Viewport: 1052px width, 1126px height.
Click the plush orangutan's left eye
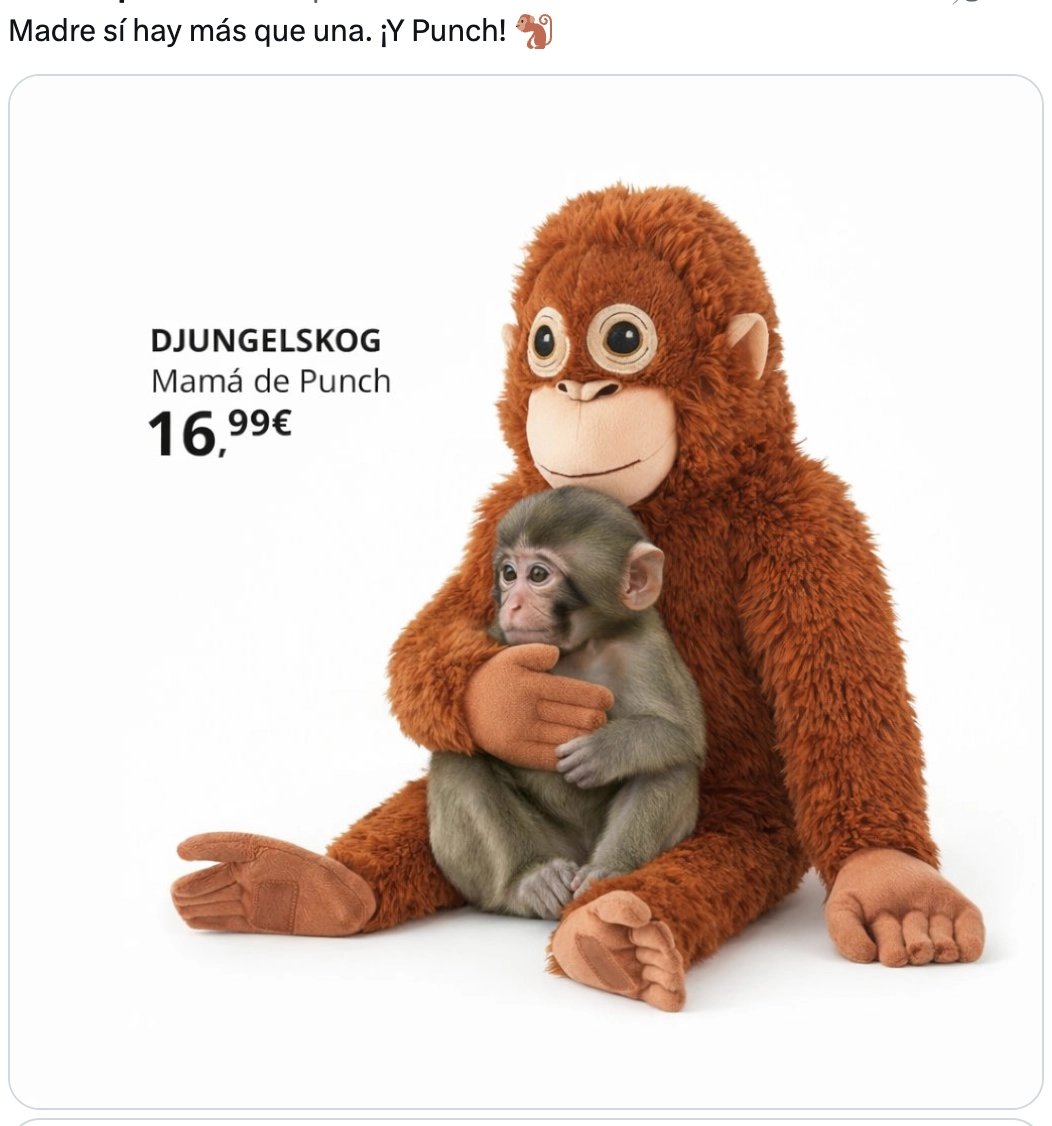pos(548,342)
